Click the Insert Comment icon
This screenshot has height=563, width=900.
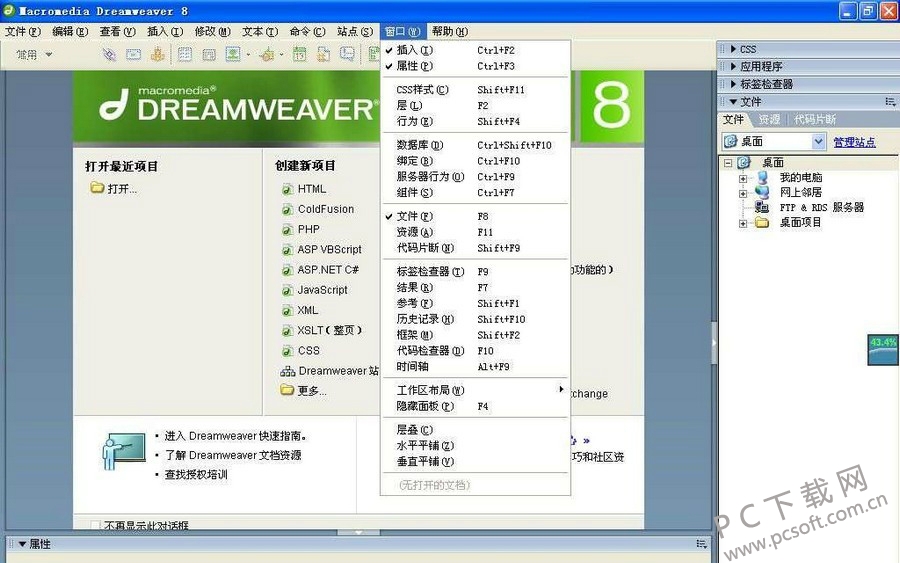click(347, 55)
